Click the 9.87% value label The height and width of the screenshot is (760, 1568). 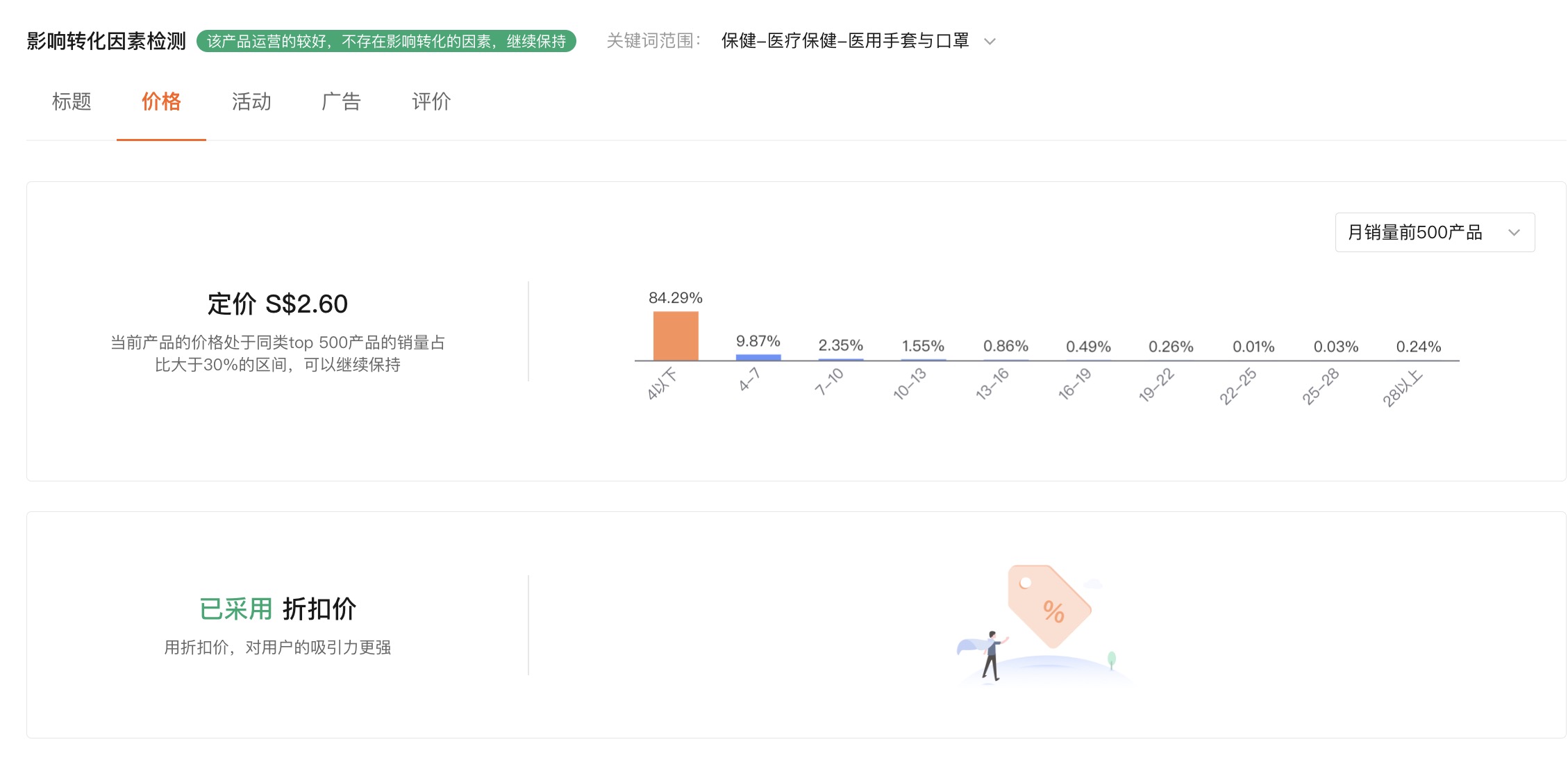tap(758, 341)
